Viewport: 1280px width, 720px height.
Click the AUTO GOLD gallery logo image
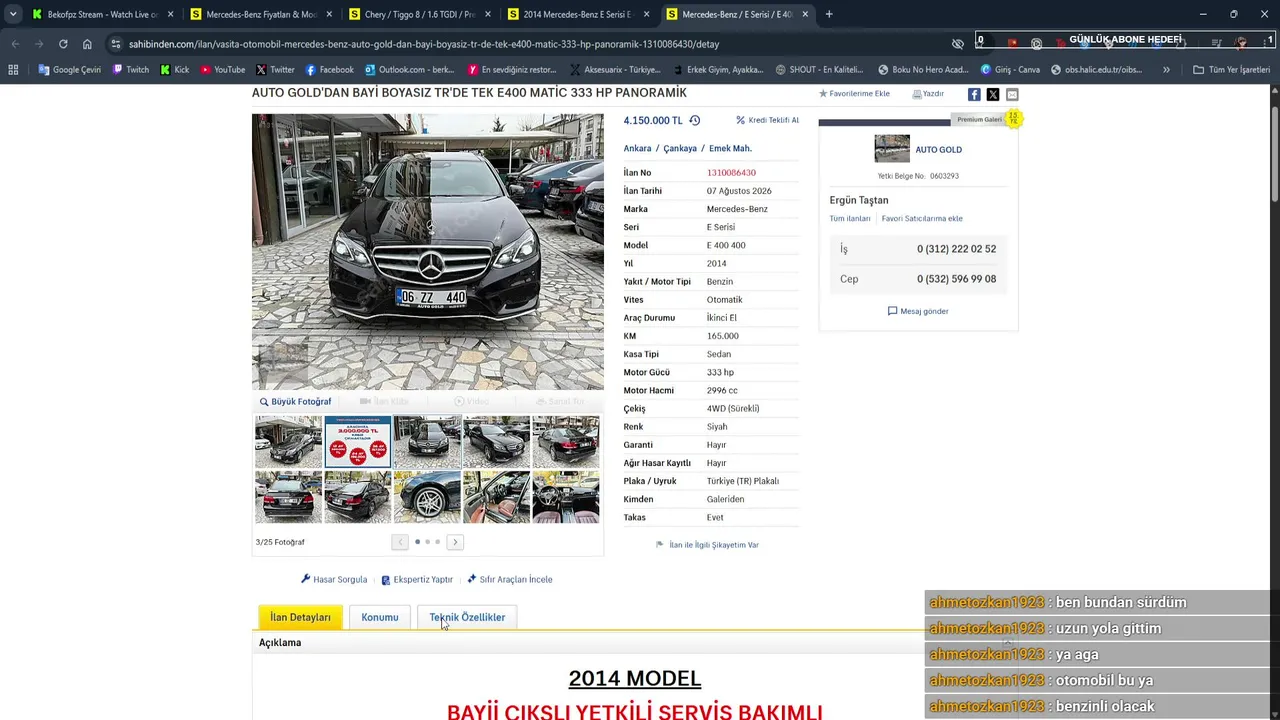click(892, 148)
